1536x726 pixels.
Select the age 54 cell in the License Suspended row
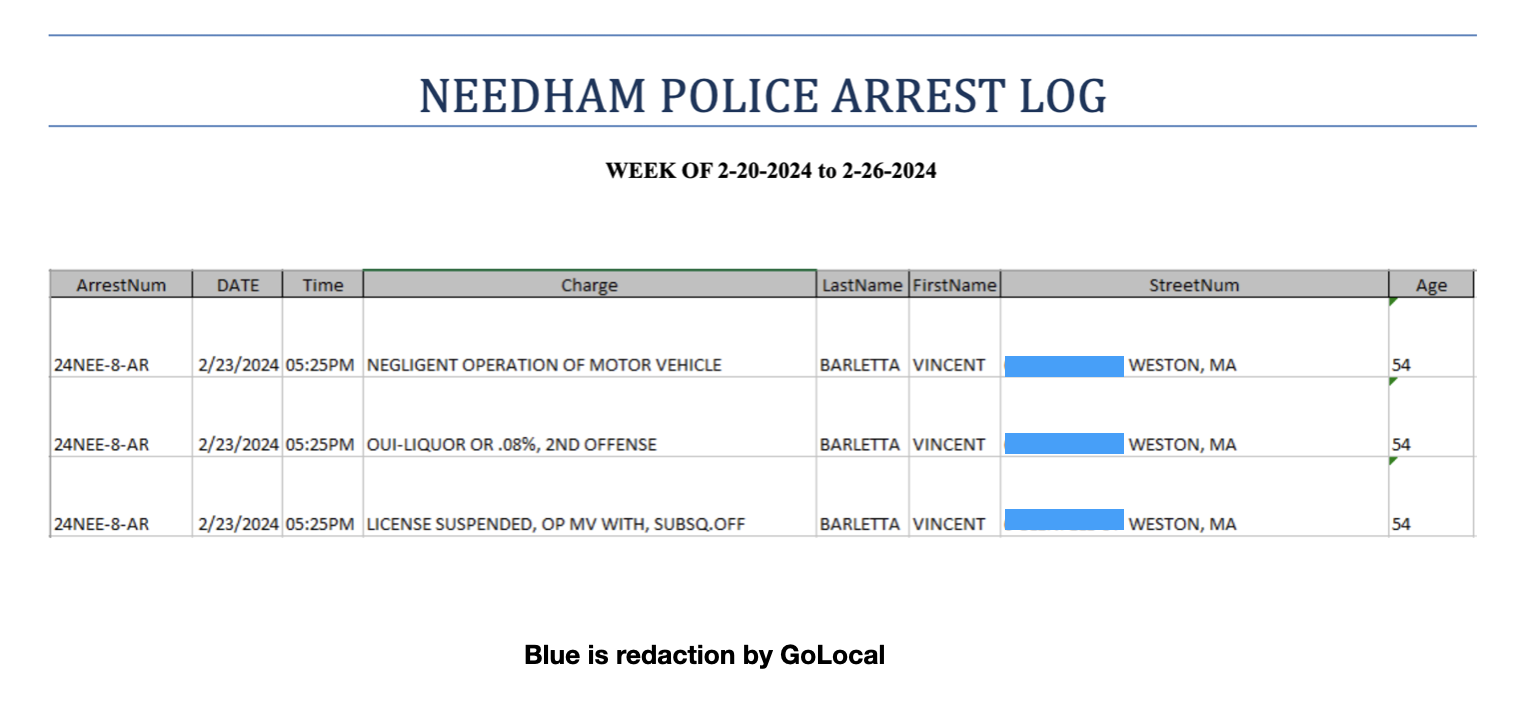[x=1401, y=524]
